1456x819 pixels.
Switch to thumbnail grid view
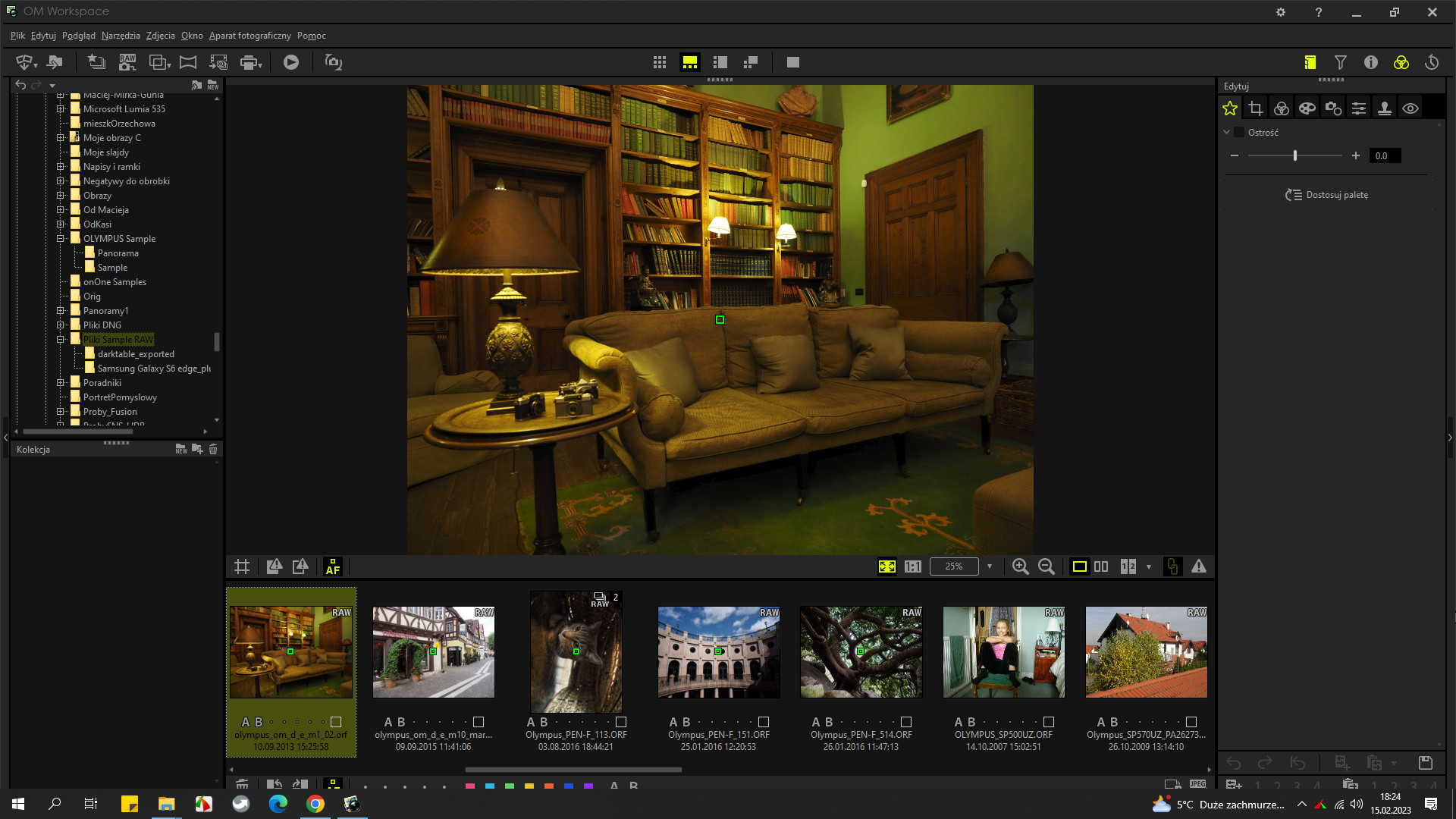(x=660, y=62)
